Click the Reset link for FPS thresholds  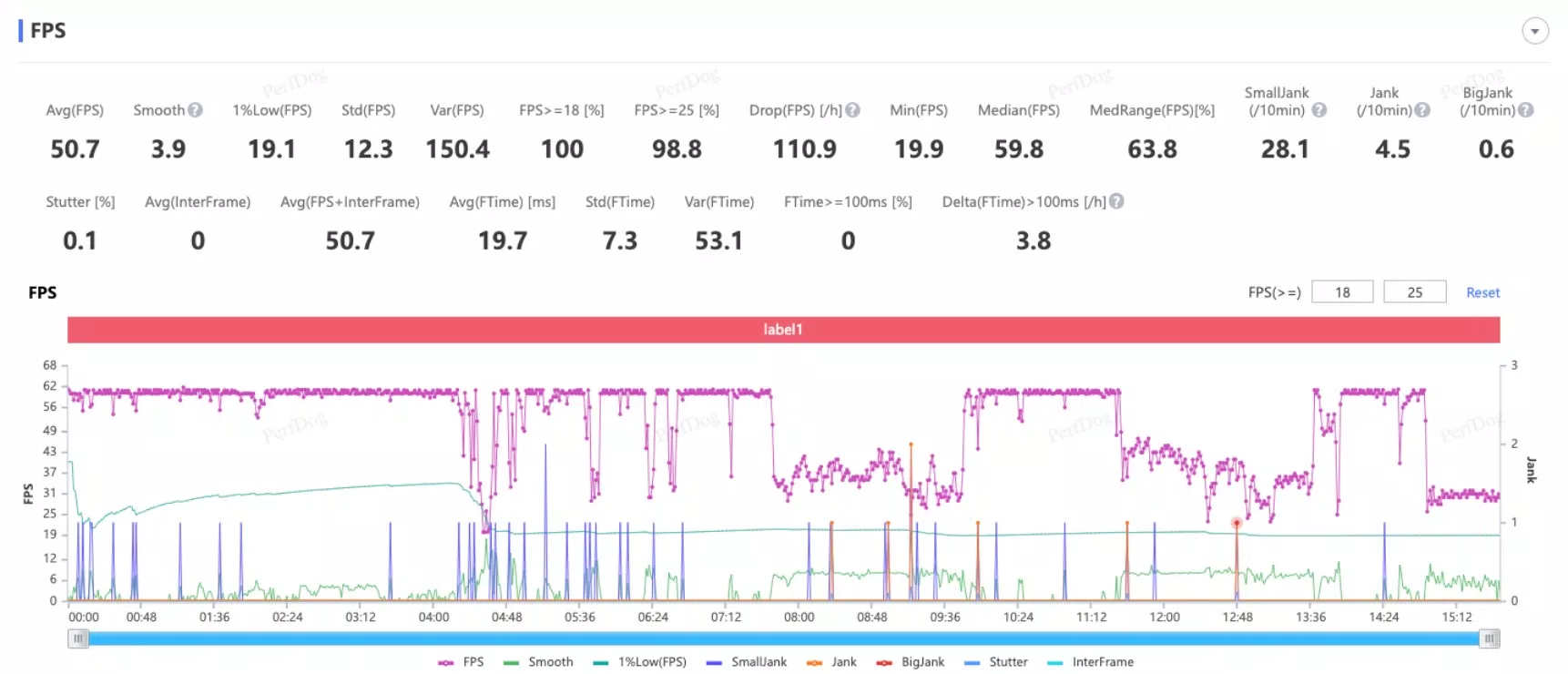tap(1482, 292)
